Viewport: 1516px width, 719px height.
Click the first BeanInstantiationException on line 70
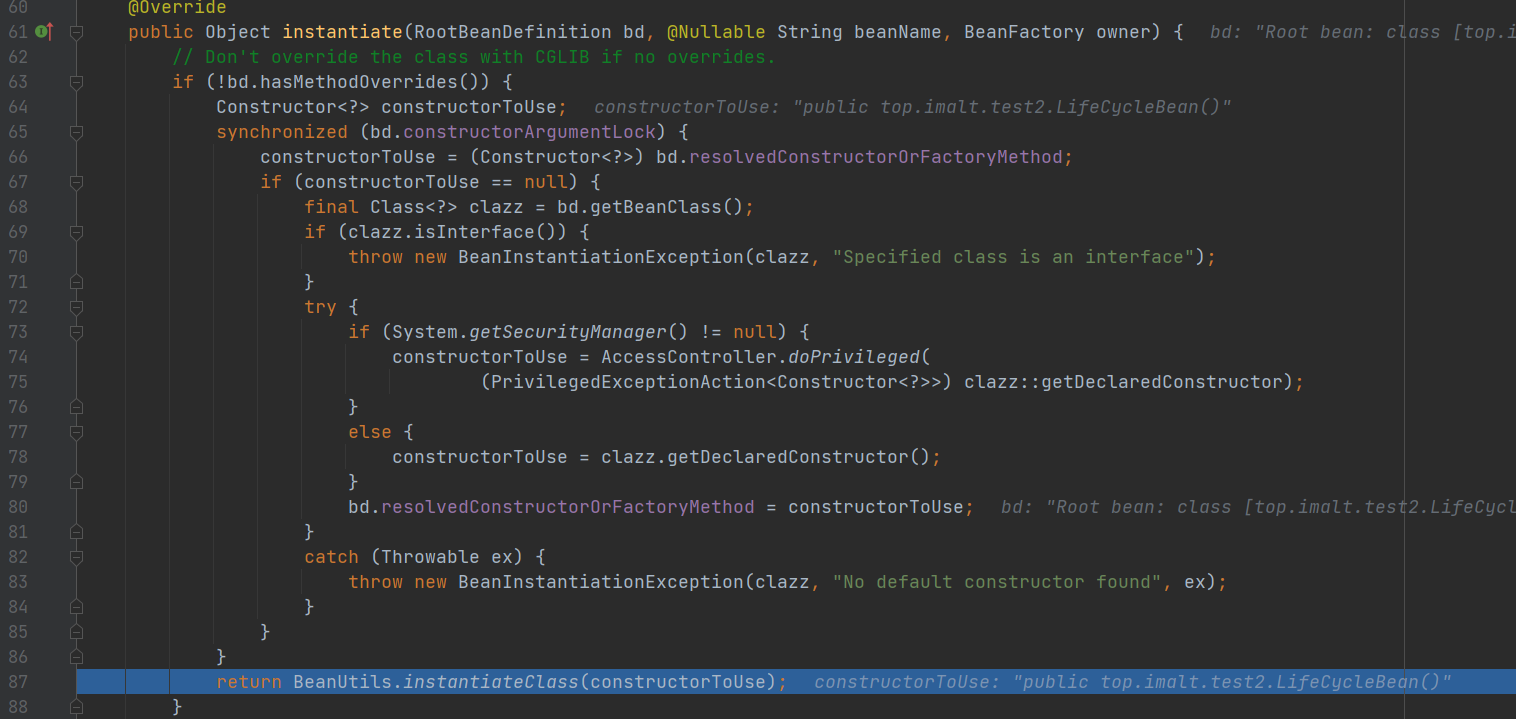click(x=600, y=257)
